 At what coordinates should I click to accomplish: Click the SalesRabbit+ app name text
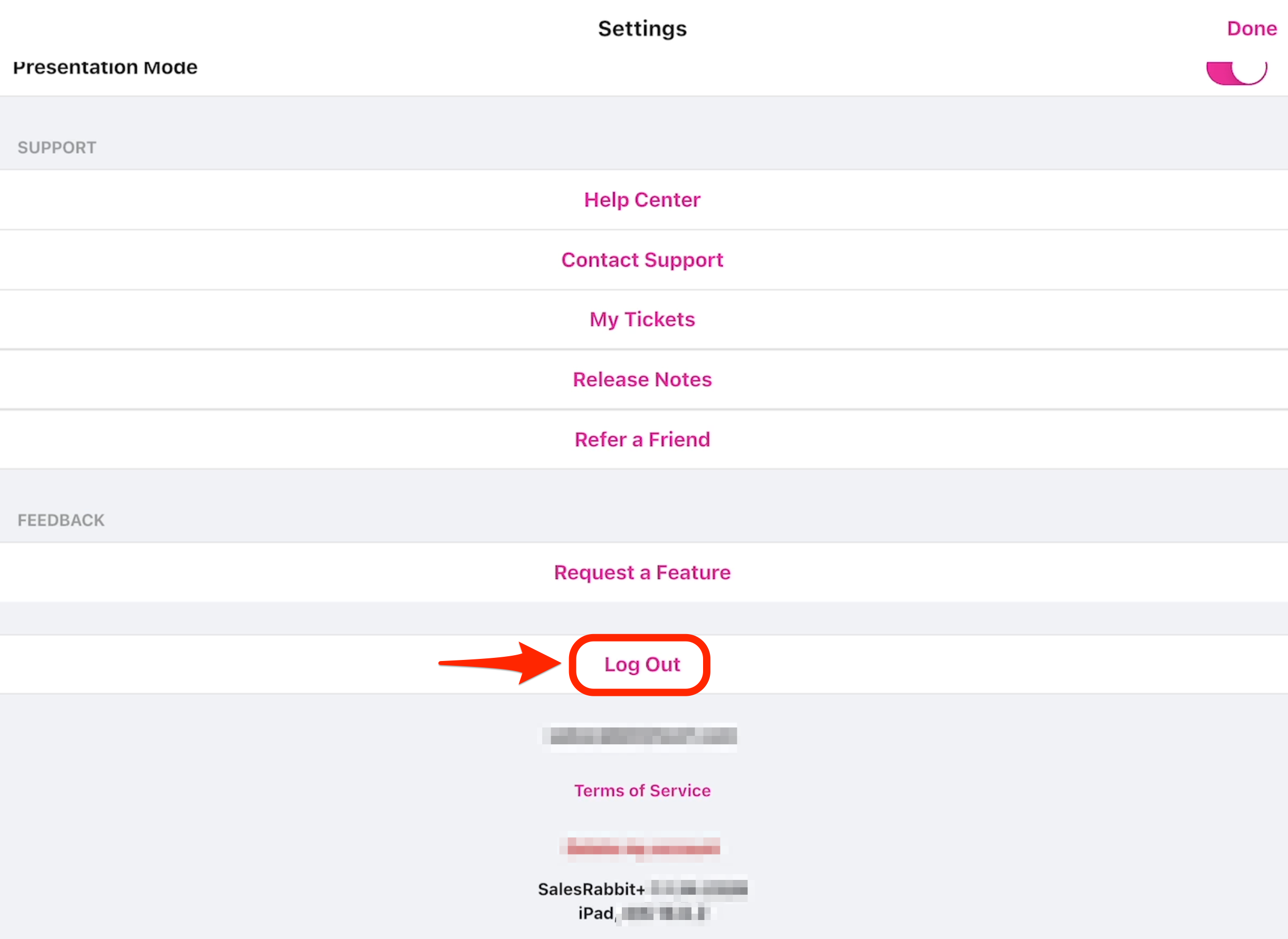coord(591,889)
